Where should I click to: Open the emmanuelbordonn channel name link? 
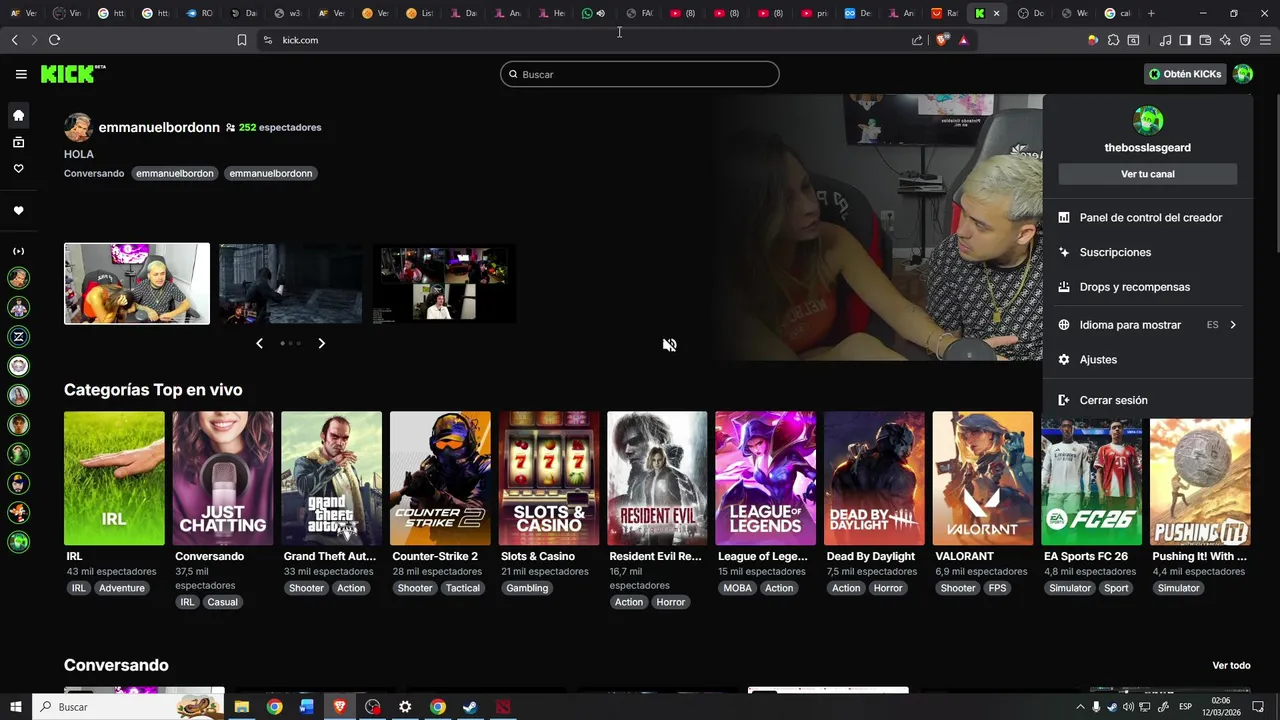[x=159, y=128]
